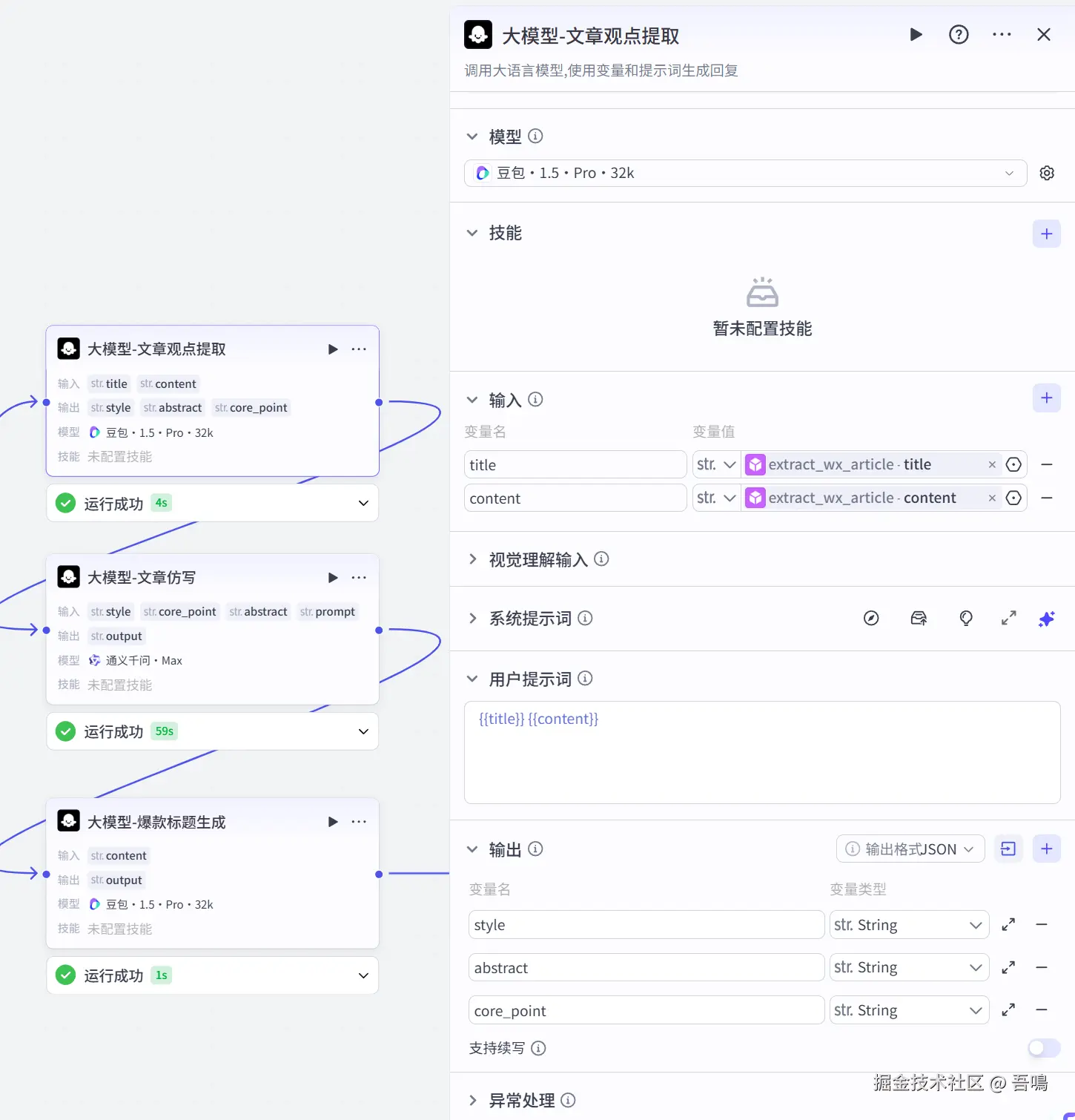Open the 输出格式JSON dropdown
Image resolution: width=1075 pixels, height=1120 pixels.
(910, 849)
